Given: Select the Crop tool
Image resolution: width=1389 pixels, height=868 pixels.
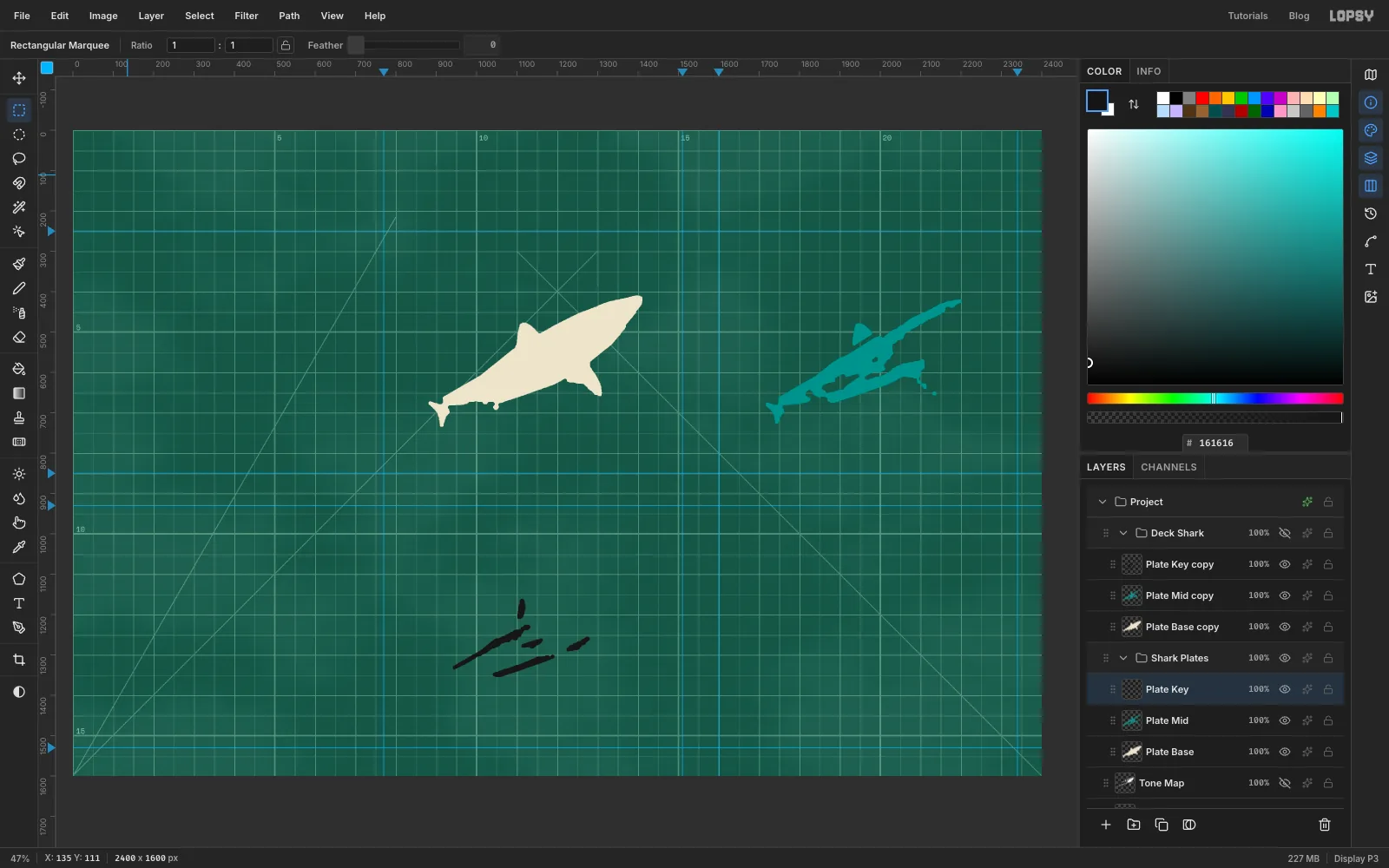Looking at the screenshot, I should tap(19, 660).
